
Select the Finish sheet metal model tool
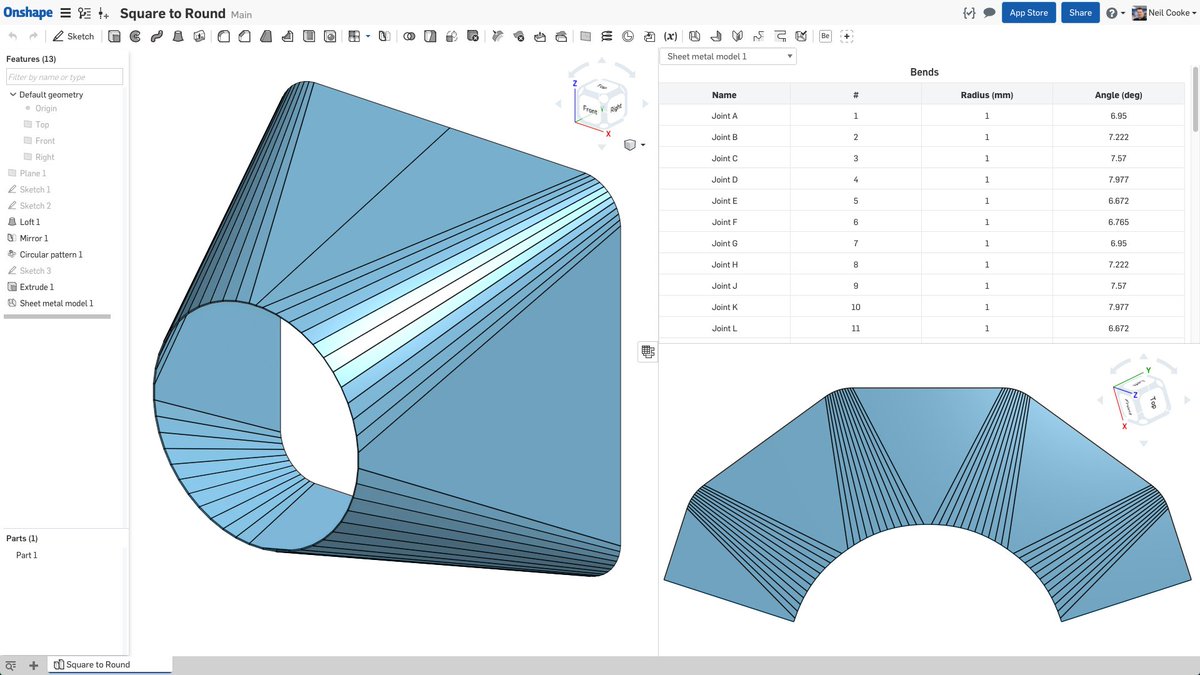[801, 36]
